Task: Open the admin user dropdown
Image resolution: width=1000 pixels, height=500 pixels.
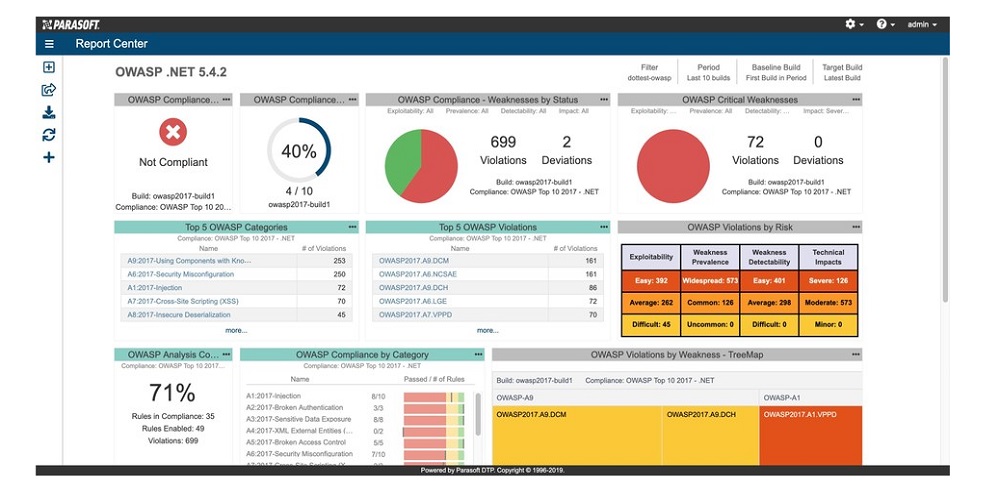Action: click(922, 24)
